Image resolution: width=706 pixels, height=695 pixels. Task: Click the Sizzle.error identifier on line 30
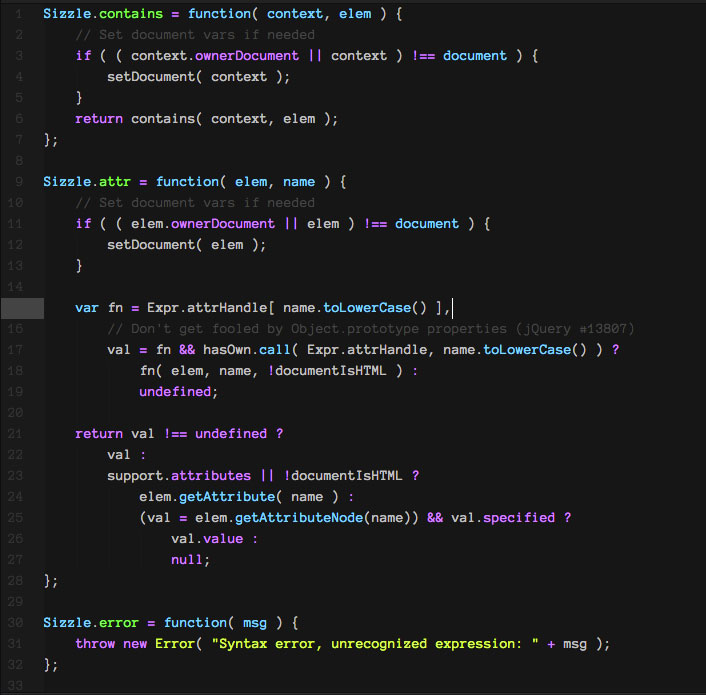click(x=91, y=623)
